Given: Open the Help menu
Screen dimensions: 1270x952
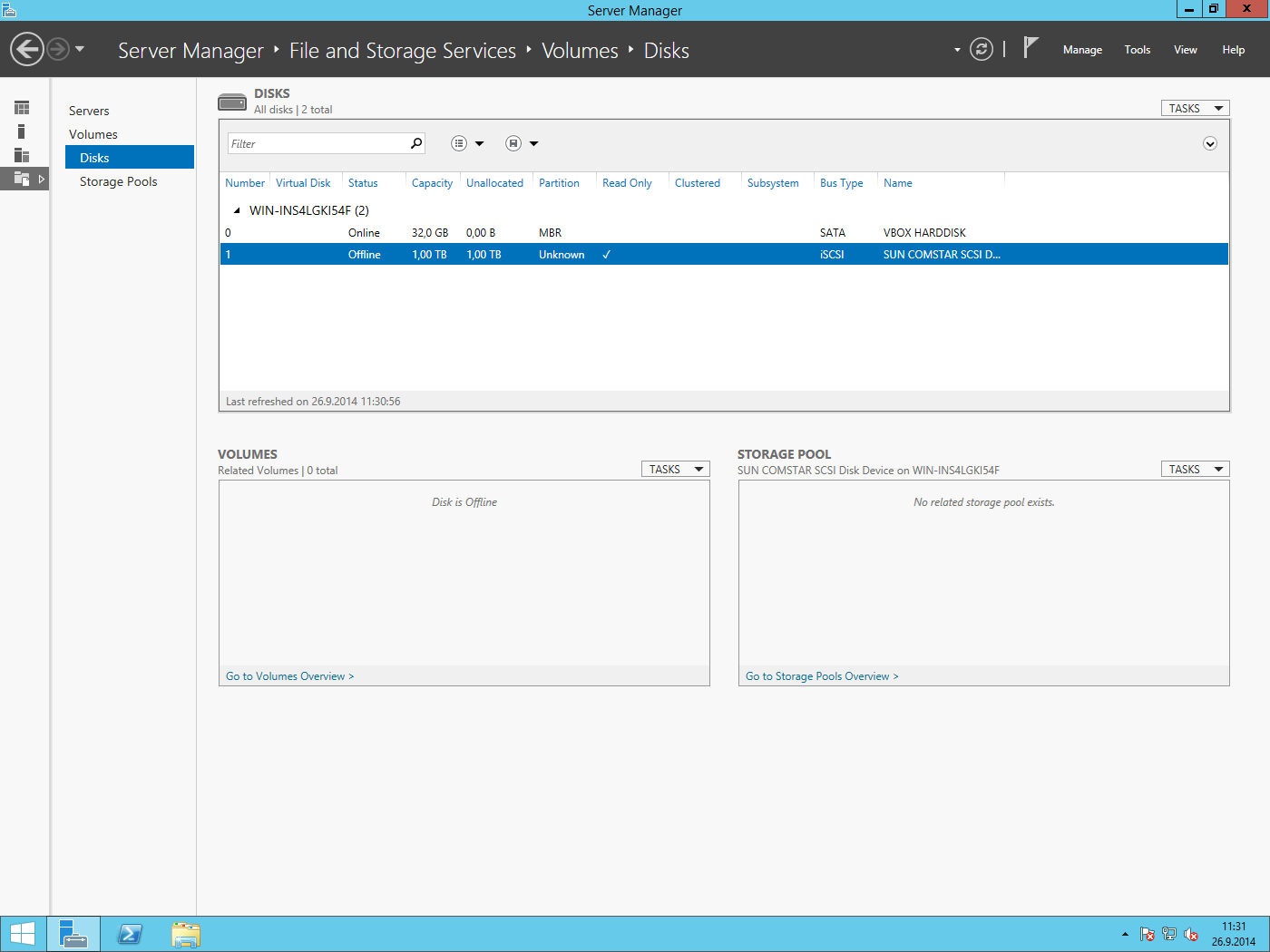Looking at the screenshot, I should pos(1234,50).
